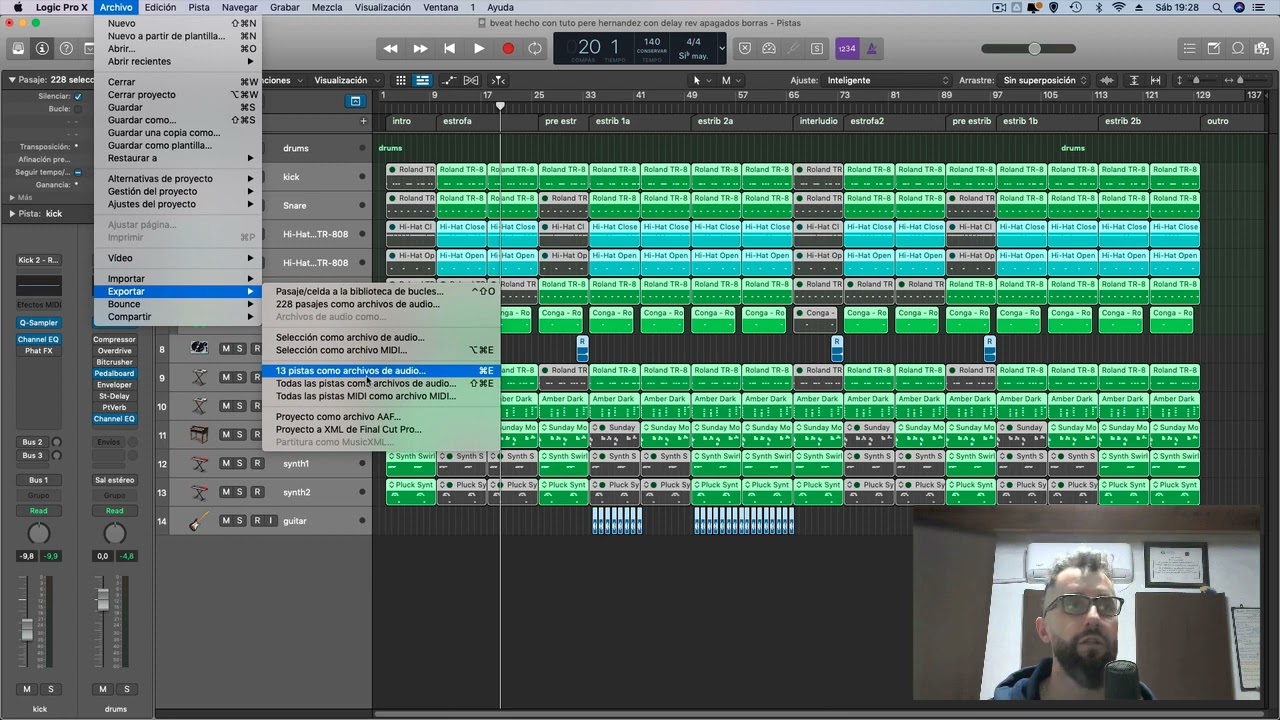Open the secondary M tool dropdown

pos(730,80)
